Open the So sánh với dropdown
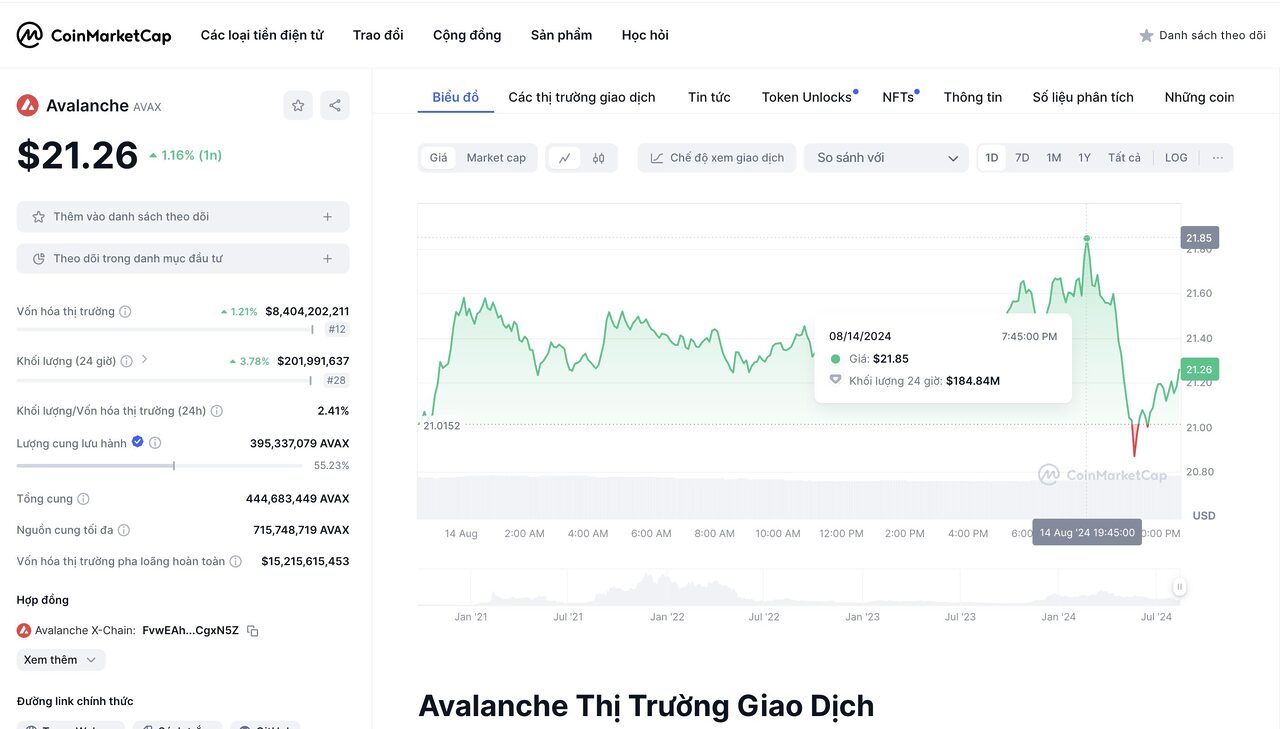Viewport: 1280px width, 729px height. (x=886, y=158)
